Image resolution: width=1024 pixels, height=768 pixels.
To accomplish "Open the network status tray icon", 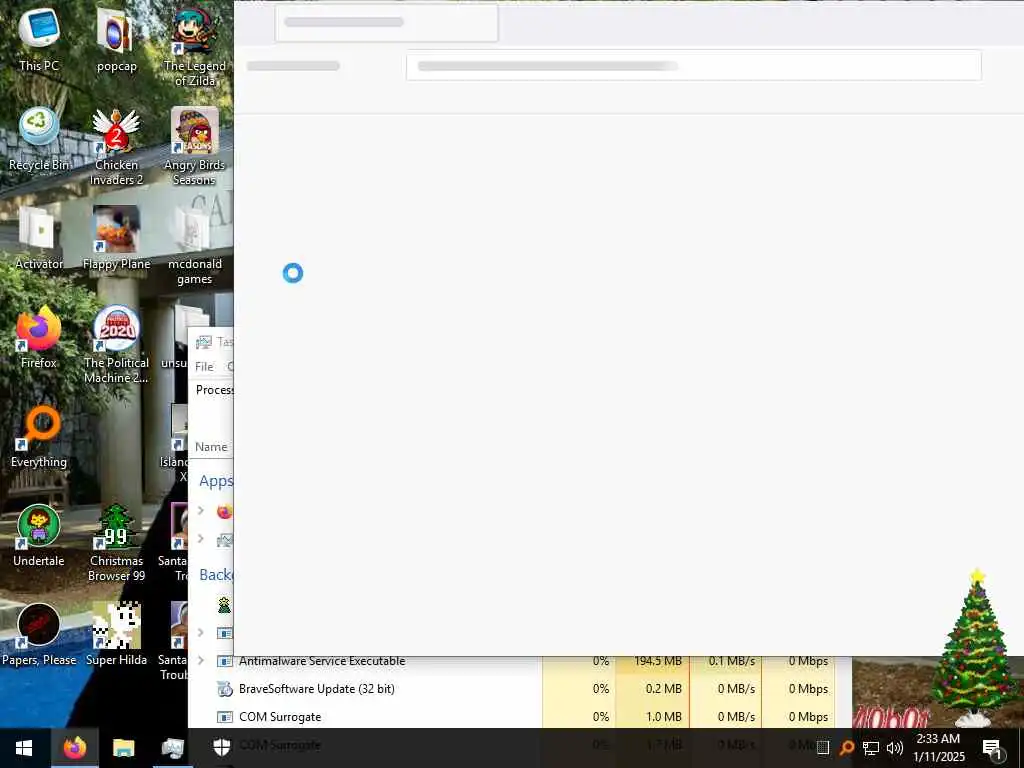I will coord(871,748).
